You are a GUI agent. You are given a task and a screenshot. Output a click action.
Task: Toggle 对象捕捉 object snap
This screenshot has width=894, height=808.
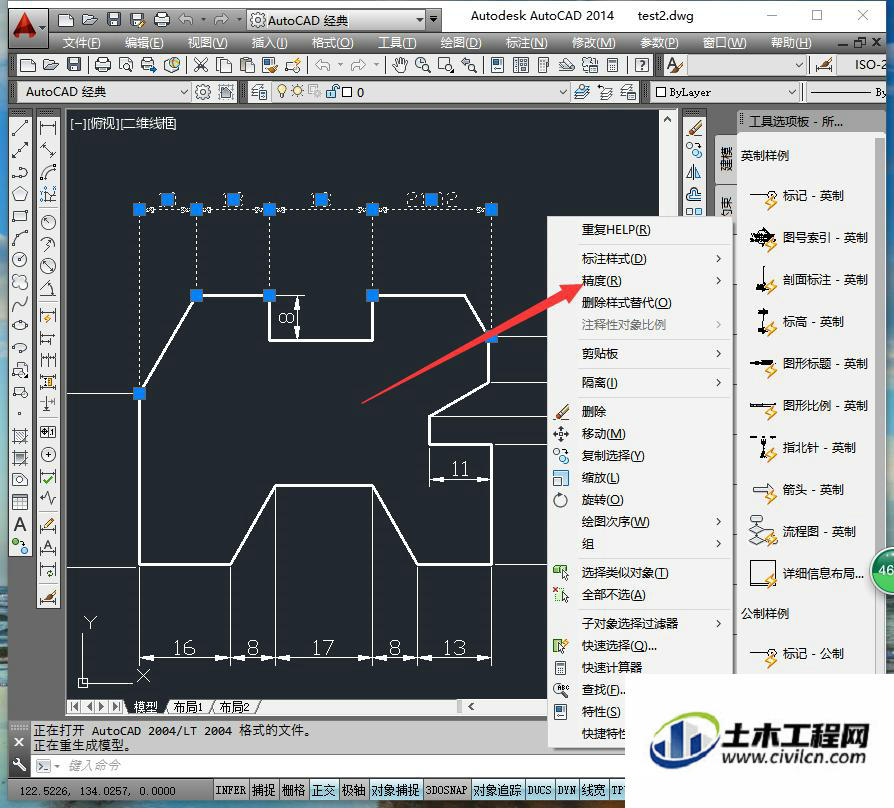[395, 790]
